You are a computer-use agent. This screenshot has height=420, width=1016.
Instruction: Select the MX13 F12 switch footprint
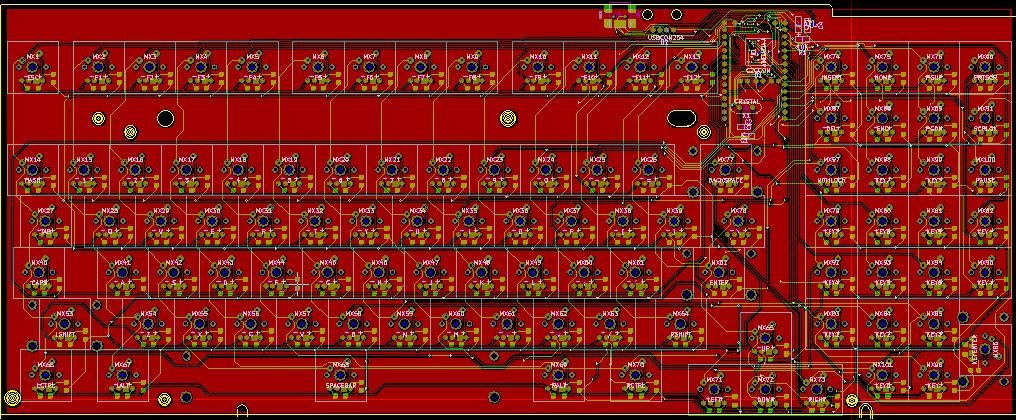coord(692,68)
